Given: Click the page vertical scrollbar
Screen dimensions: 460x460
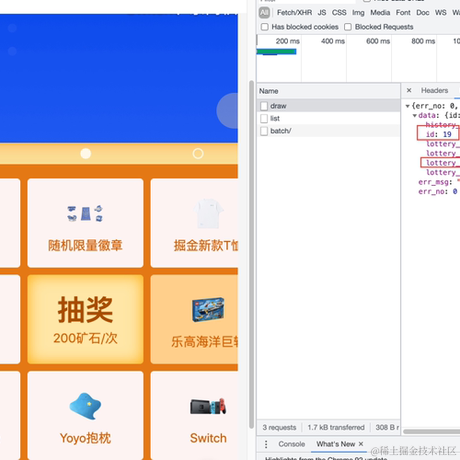Looking at the screenshot, I should (251, 255).
